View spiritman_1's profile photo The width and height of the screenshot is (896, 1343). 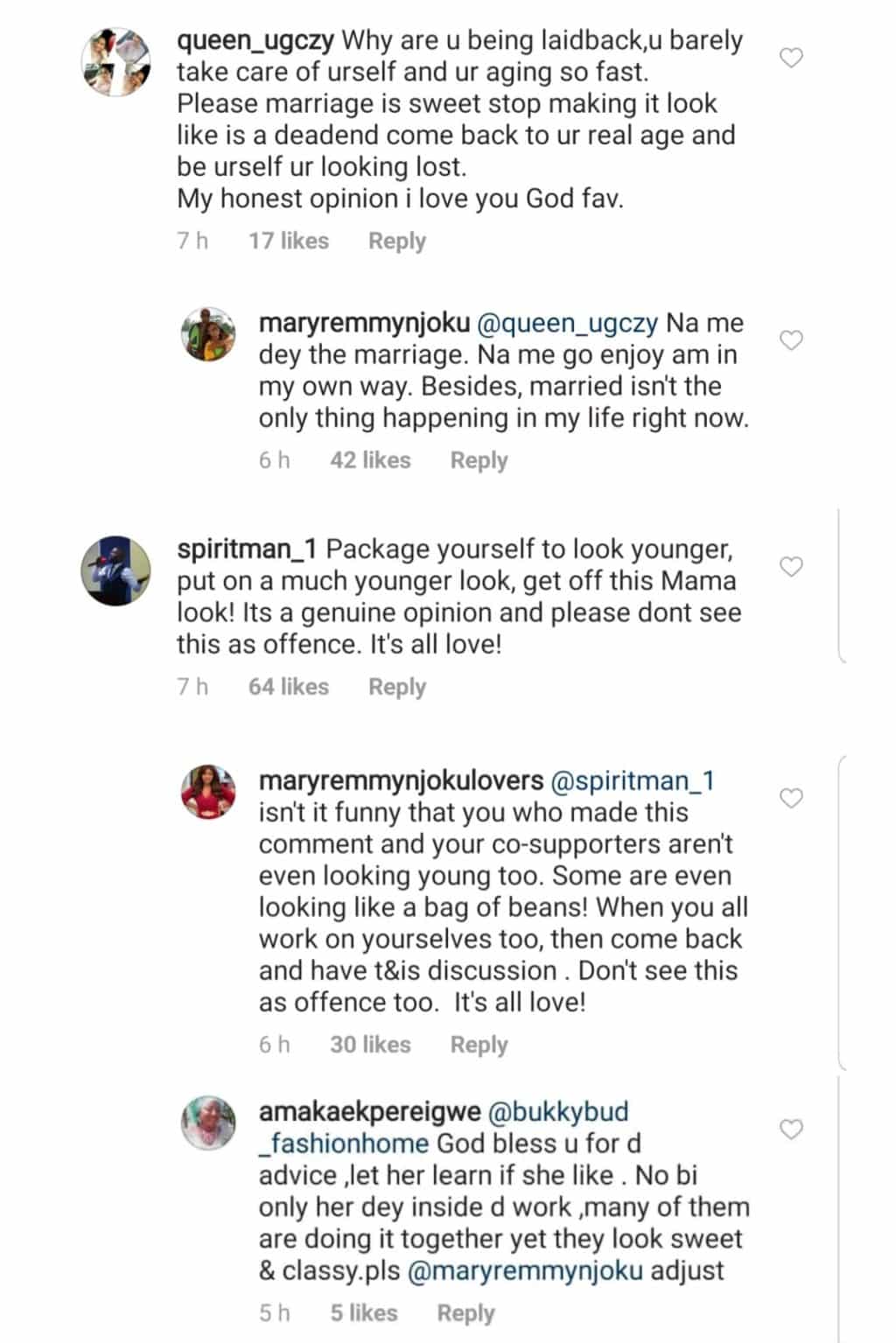117,570
